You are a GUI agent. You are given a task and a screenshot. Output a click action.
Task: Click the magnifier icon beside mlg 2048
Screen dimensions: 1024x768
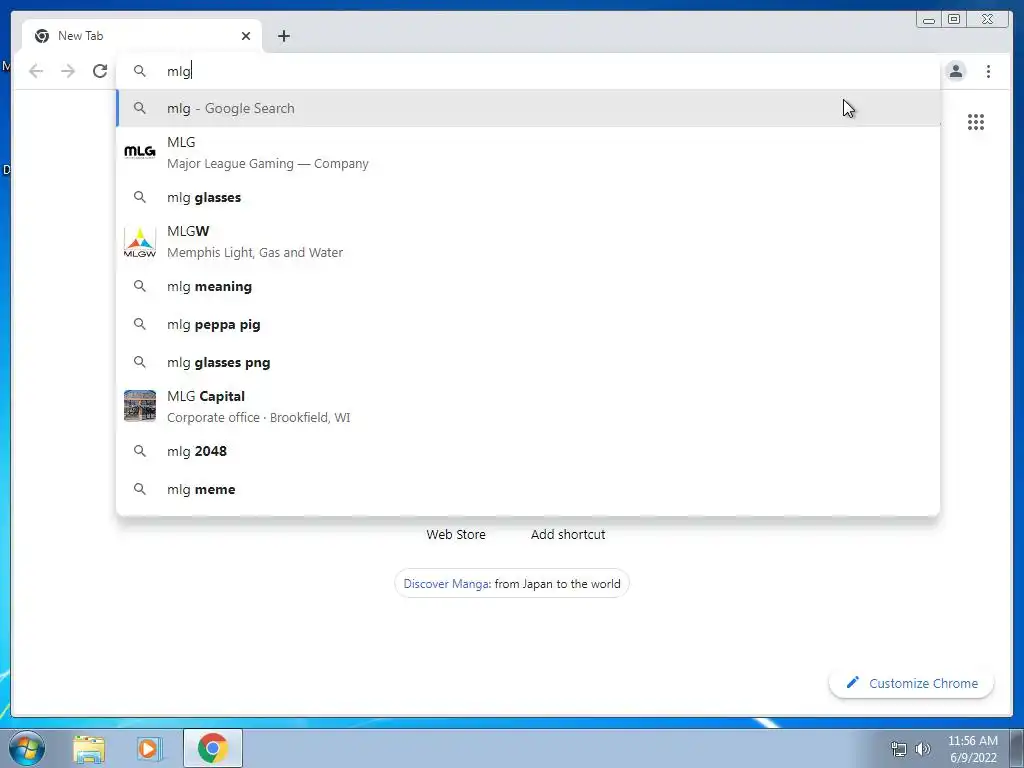140,451
